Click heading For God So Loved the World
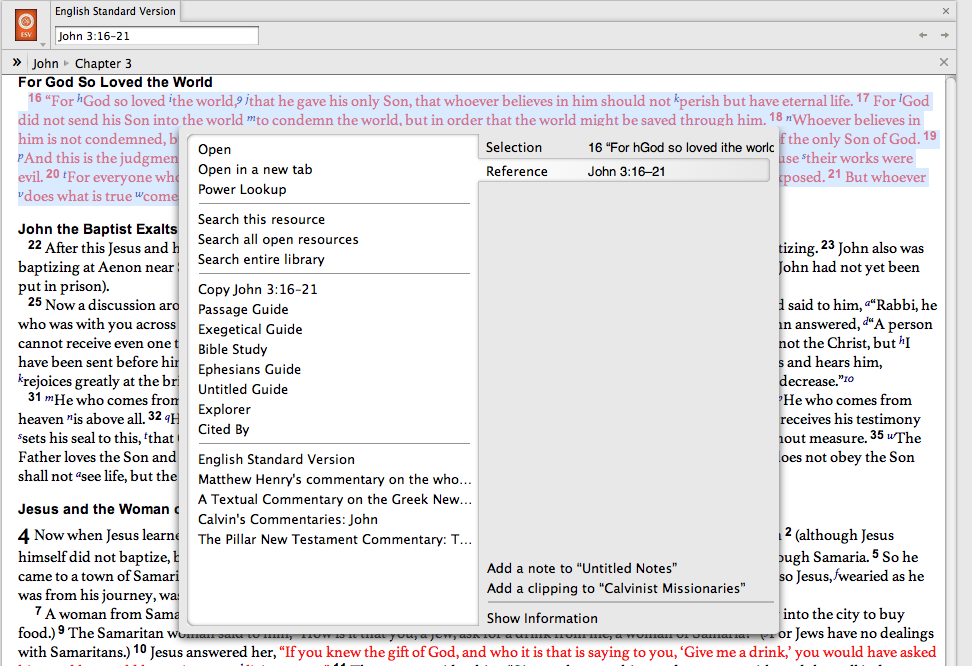 115,82
